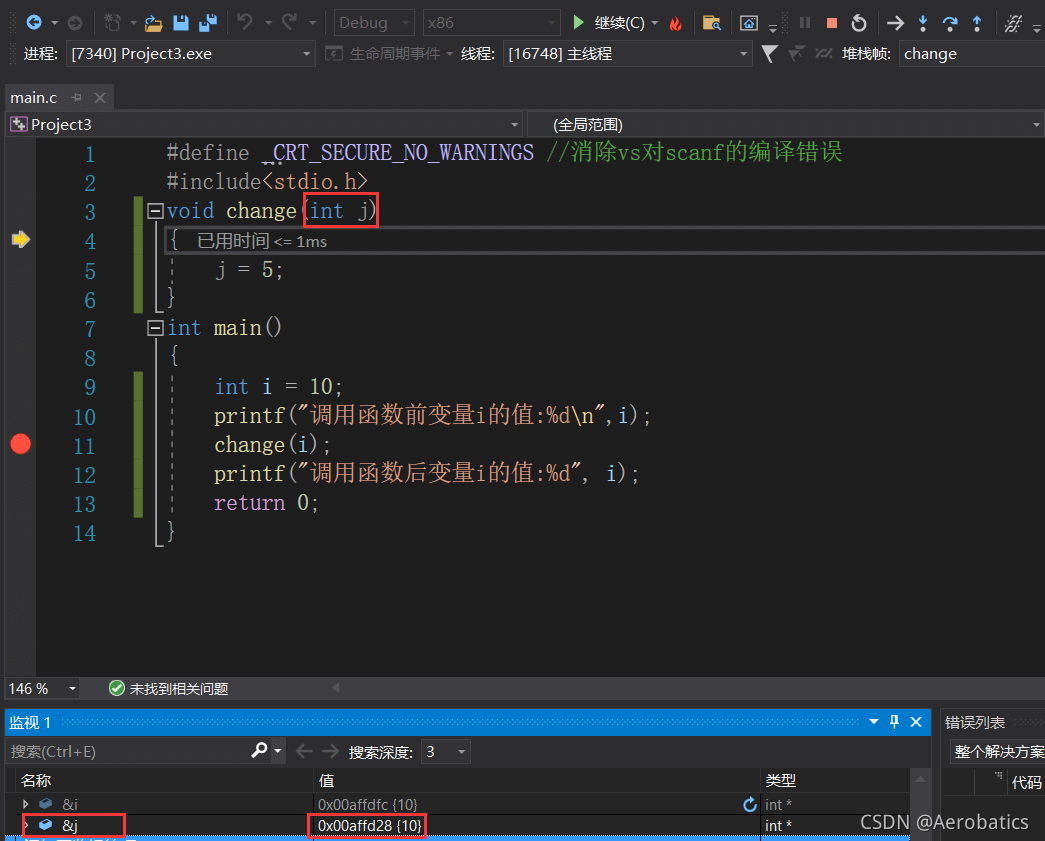Open the 146 % zoom level dropdown
This screenshot has width=1045, height=841.
tap(71, 688)
